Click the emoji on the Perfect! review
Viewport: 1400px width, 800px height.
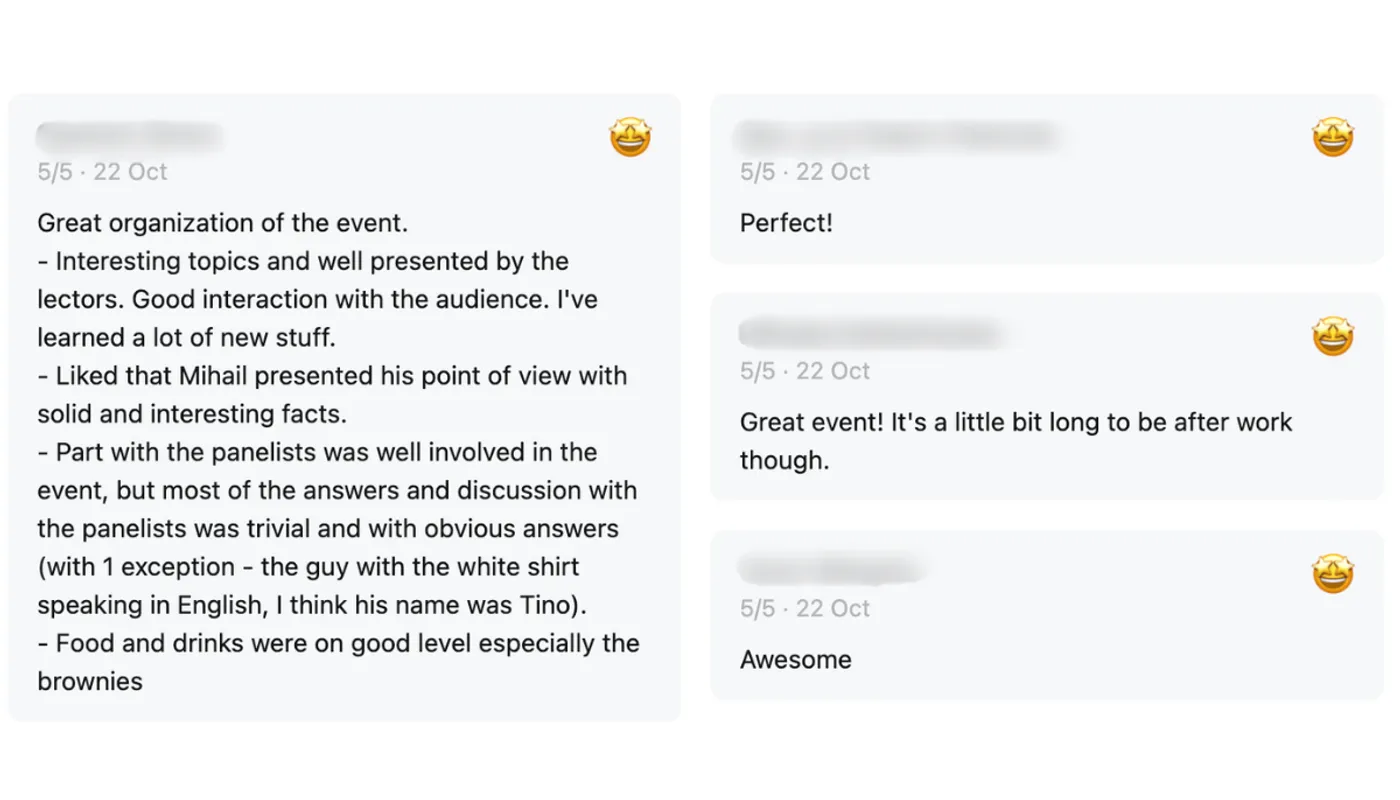[x=1333, y=137]
